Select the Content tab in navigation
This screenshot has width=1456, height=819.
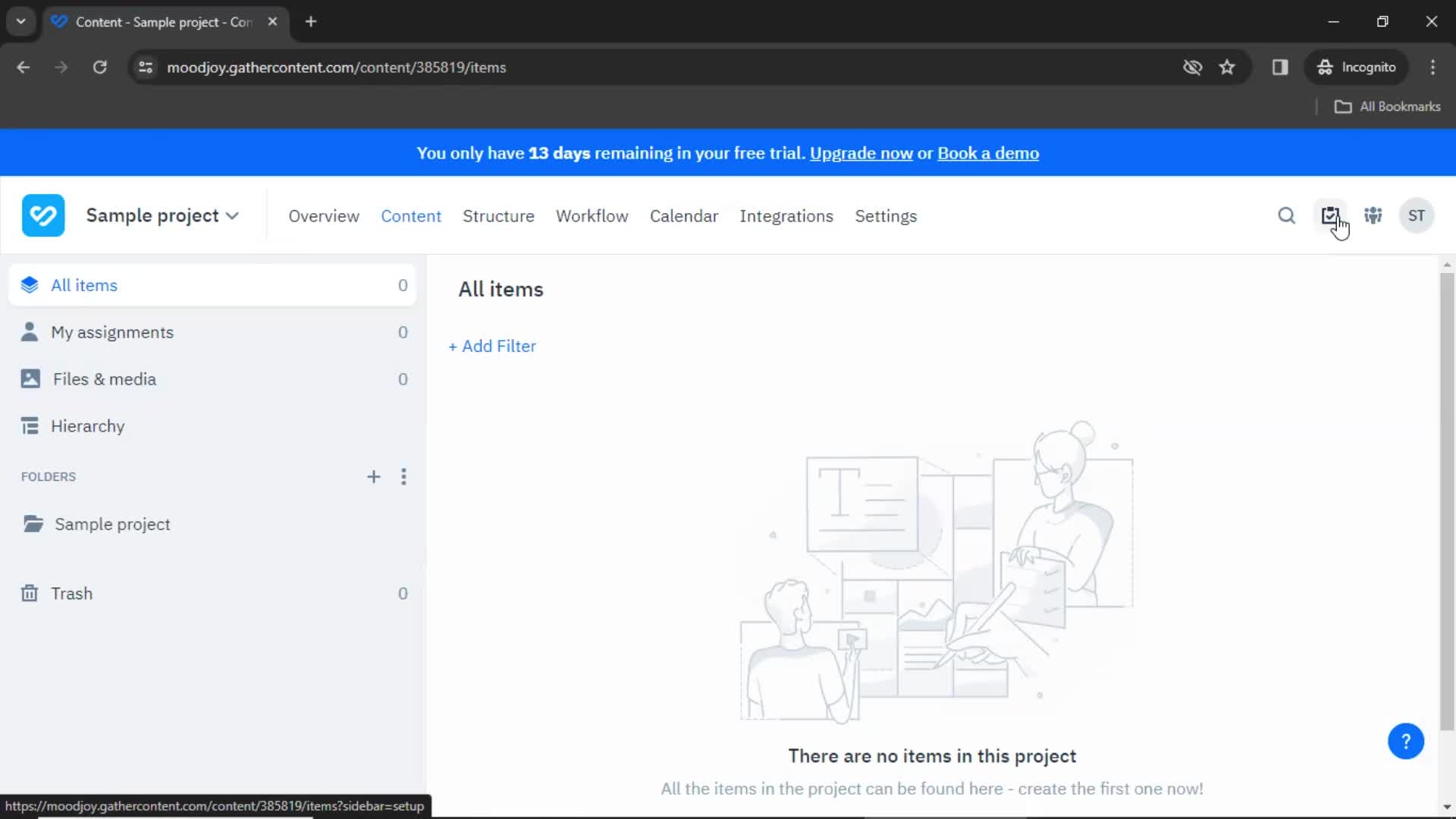[411, 215]
